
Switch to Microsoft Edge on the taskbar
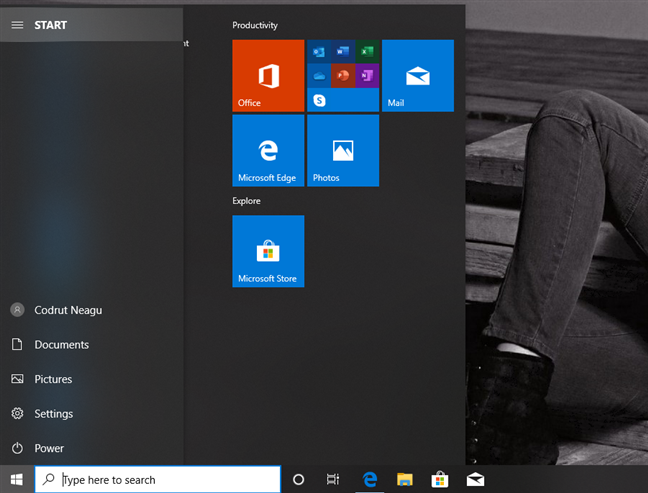370,479
